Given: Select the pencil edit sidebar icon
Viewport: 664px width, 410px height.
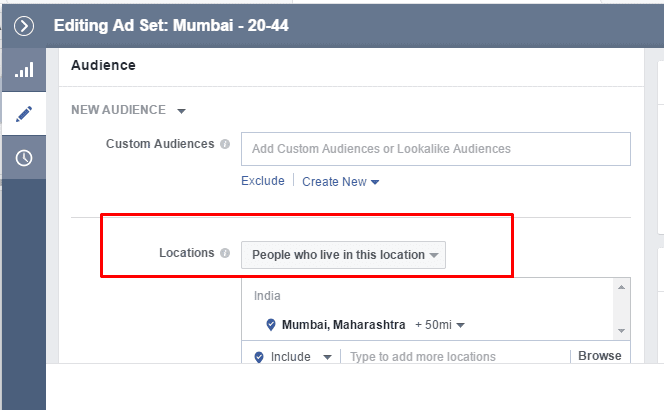Looking at the screenshot, I should 24,114.
